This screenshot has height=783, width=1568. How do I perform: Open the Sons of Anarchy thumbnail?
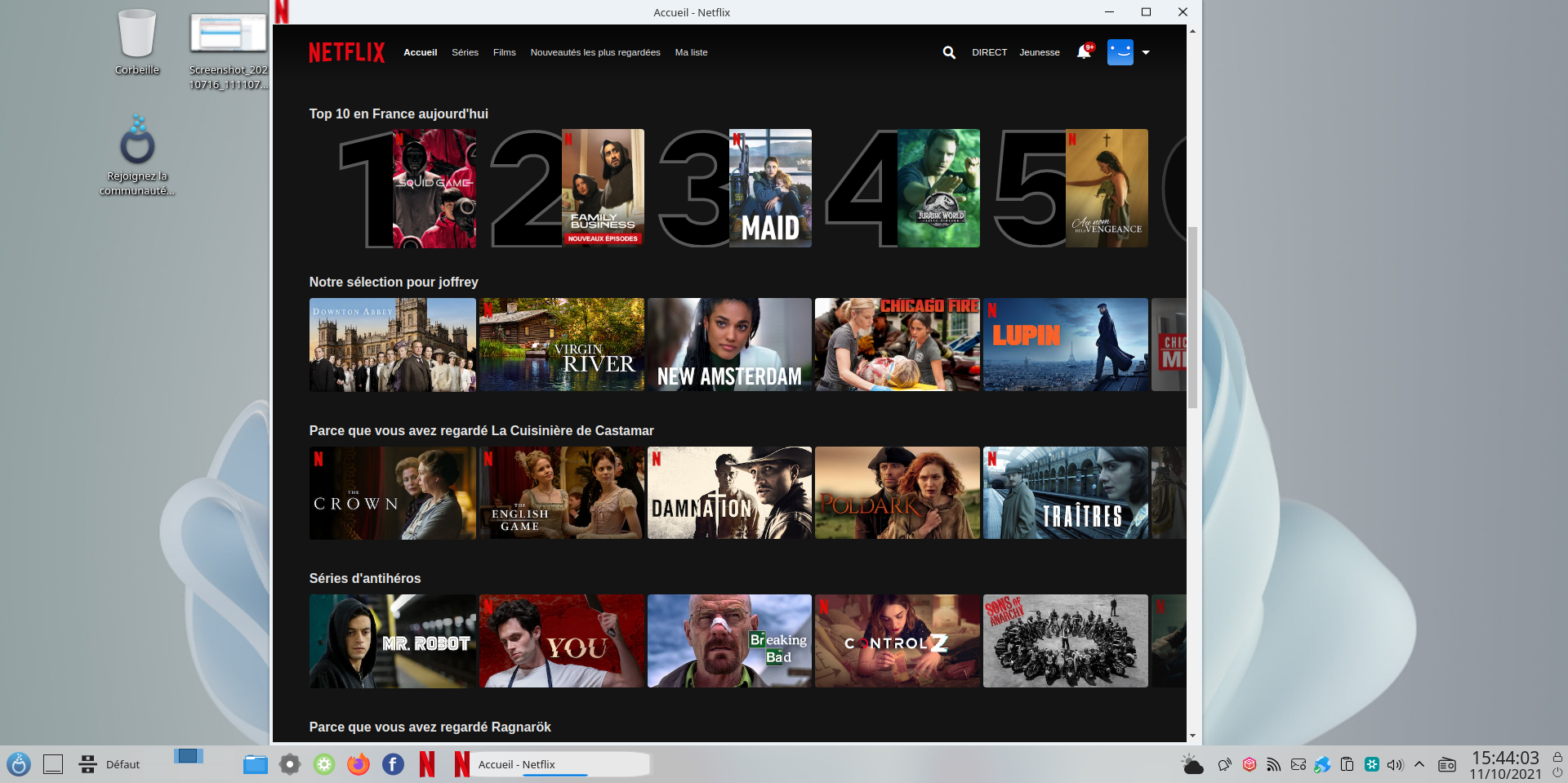coord(1066,641)
